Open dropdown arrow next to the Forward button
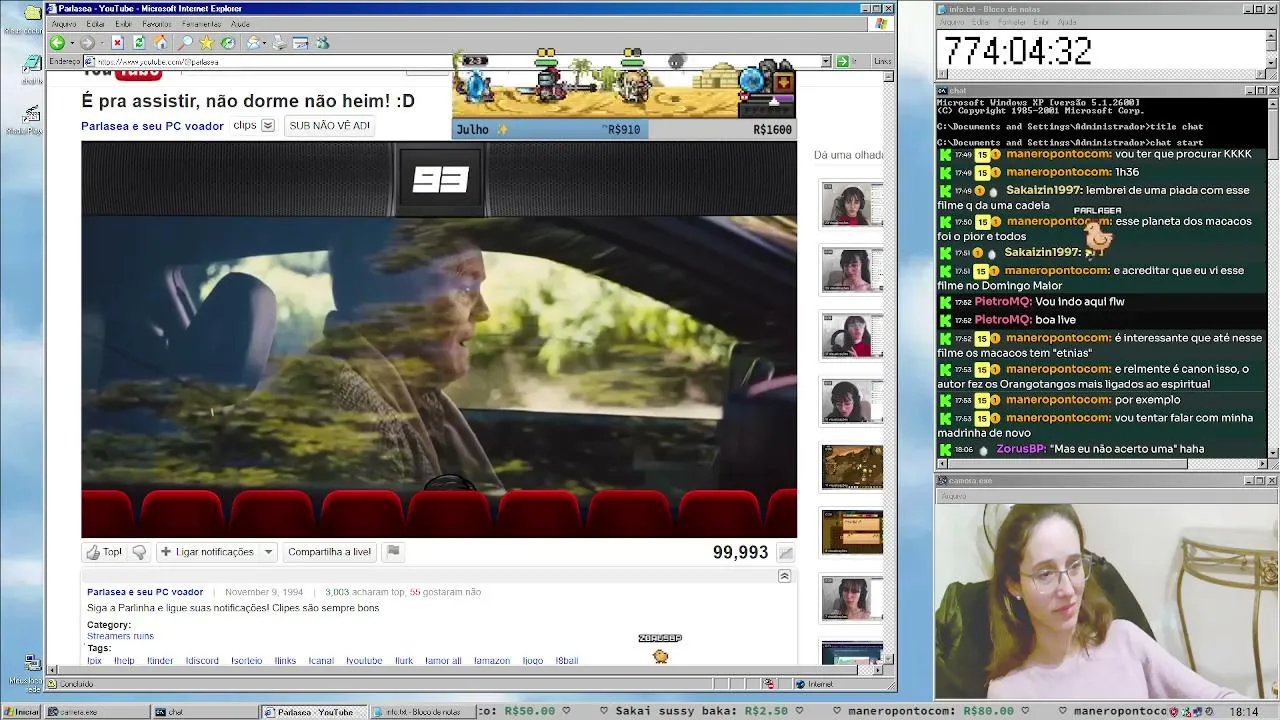Screen dimensions: 1280x720 click(101, 43)
